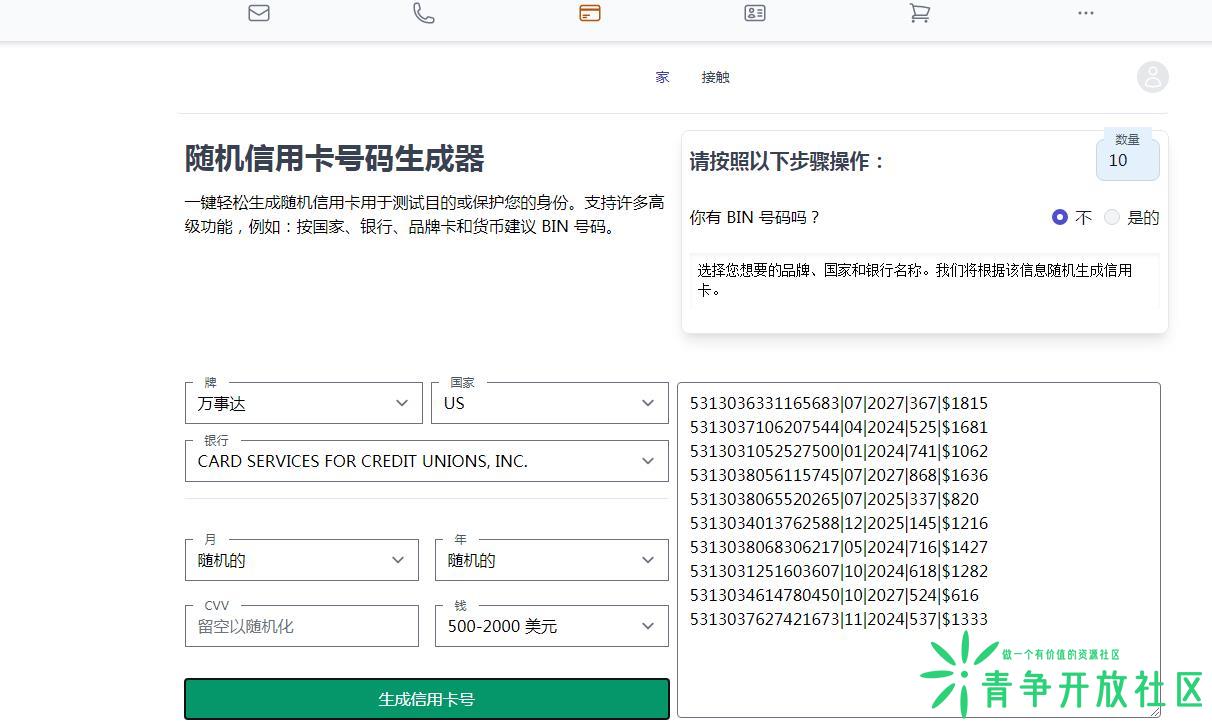The height and width of the screenshot is (726, 1212).
Task: Click card line 5313038056115745
Action: 839,475
